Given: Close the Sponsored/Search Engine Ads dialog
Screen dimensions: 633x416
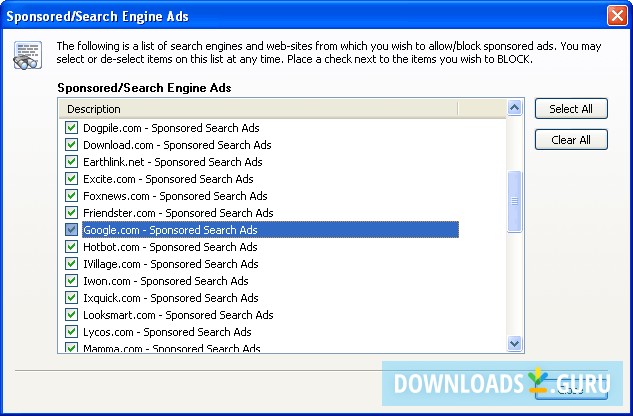Looking at the screenshot, I should (617, 16).
